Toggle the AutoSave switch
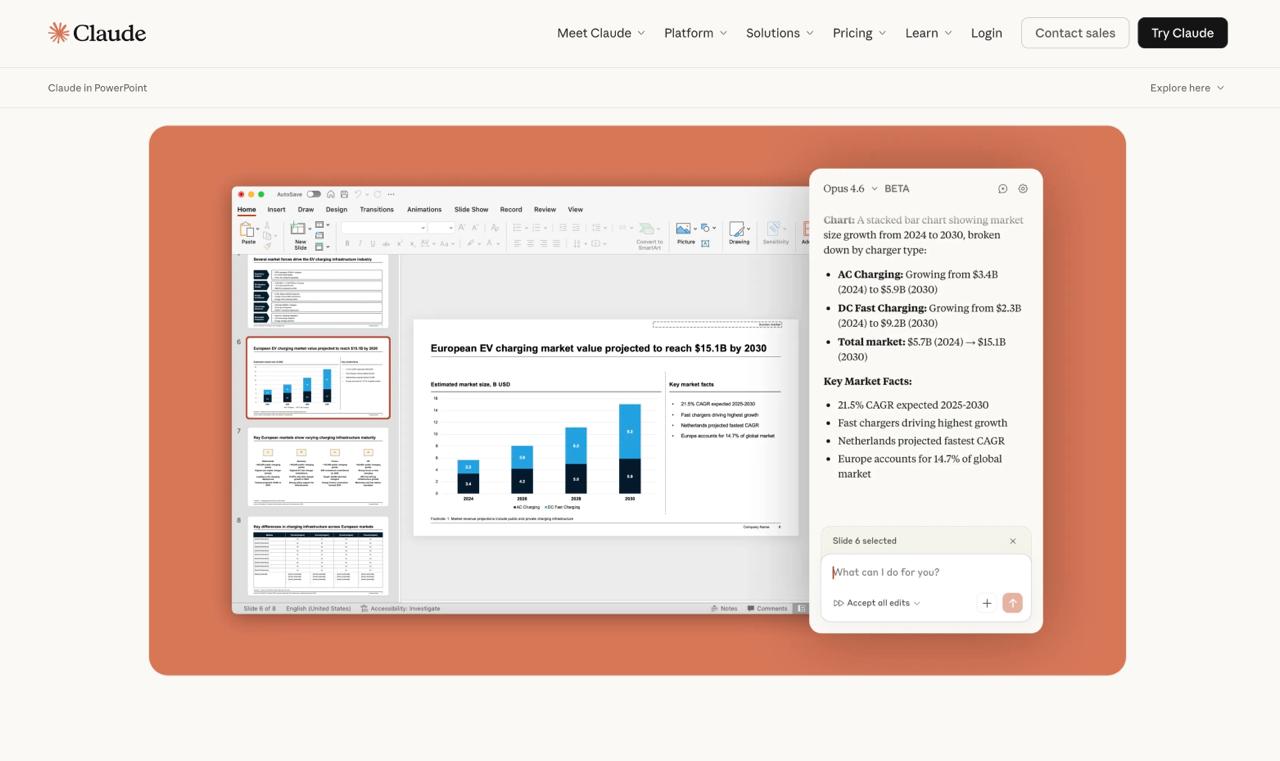 tap(314, 194)
